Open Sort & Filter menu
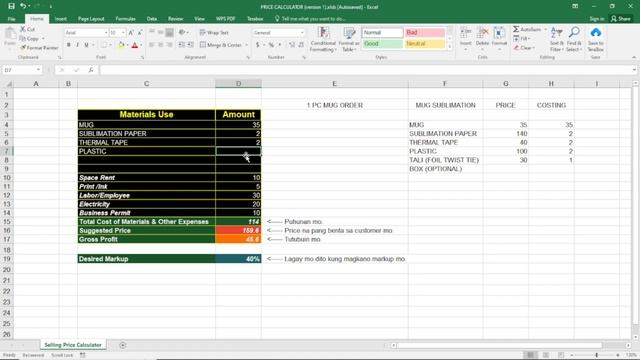Viewport: 640px width, 360px height. pos(556,39)
